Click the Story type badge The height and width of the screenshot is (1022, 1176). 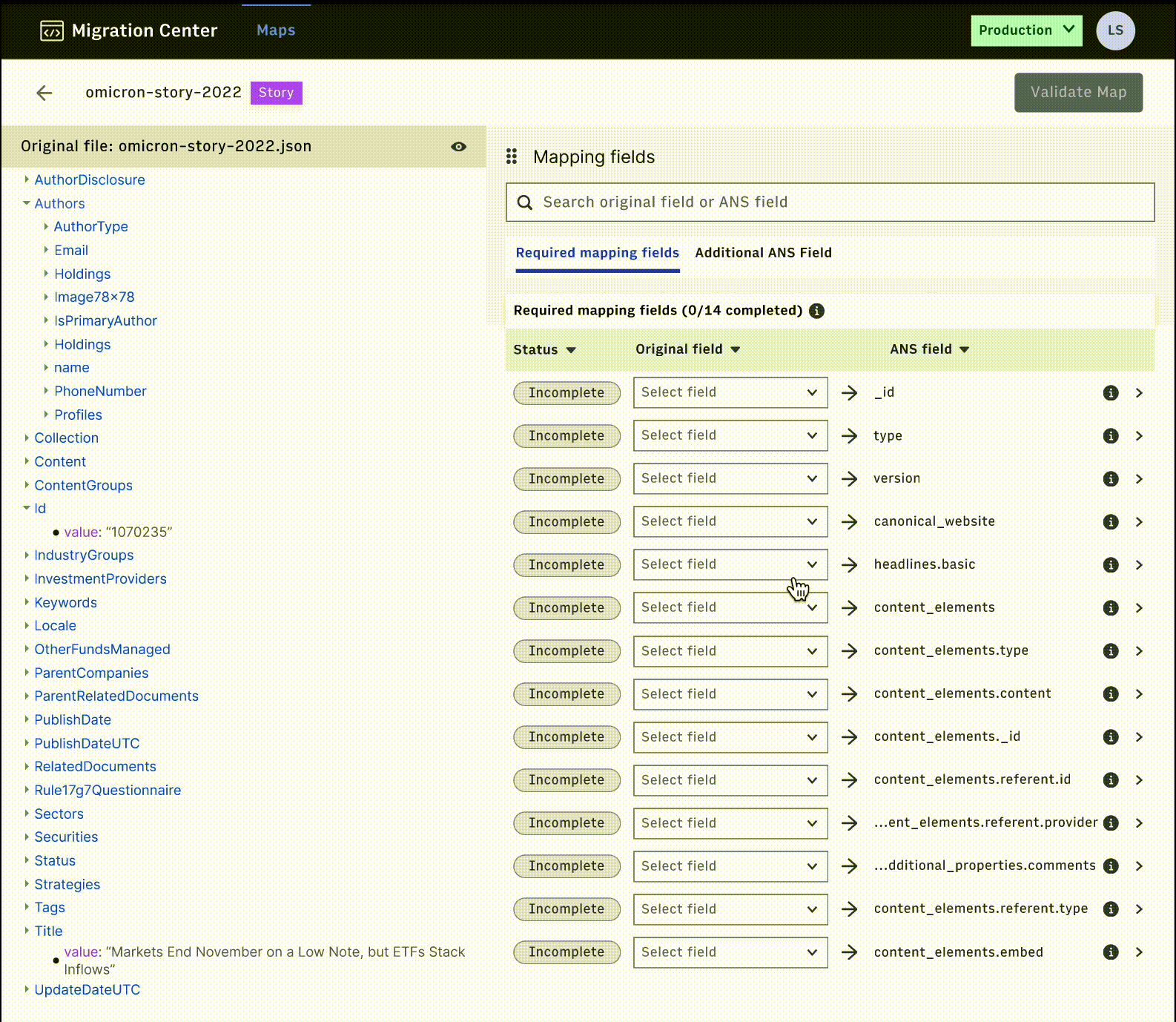(x=277, y=93)
